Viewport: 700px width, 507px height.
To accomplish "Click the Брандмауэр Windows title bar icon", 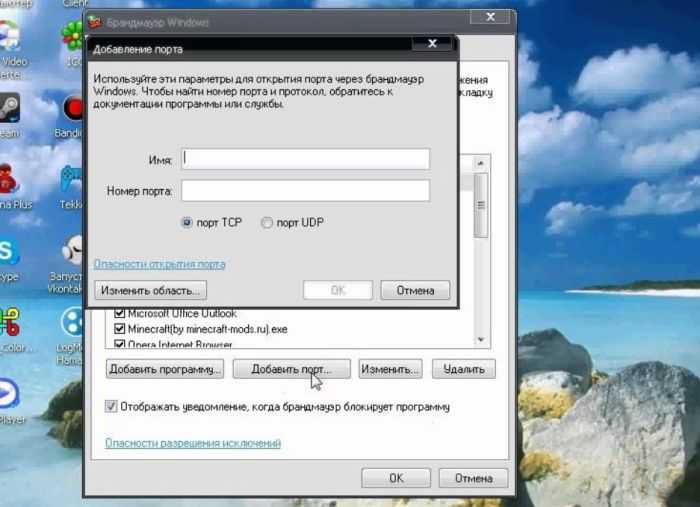I will [x=94, y=22].
